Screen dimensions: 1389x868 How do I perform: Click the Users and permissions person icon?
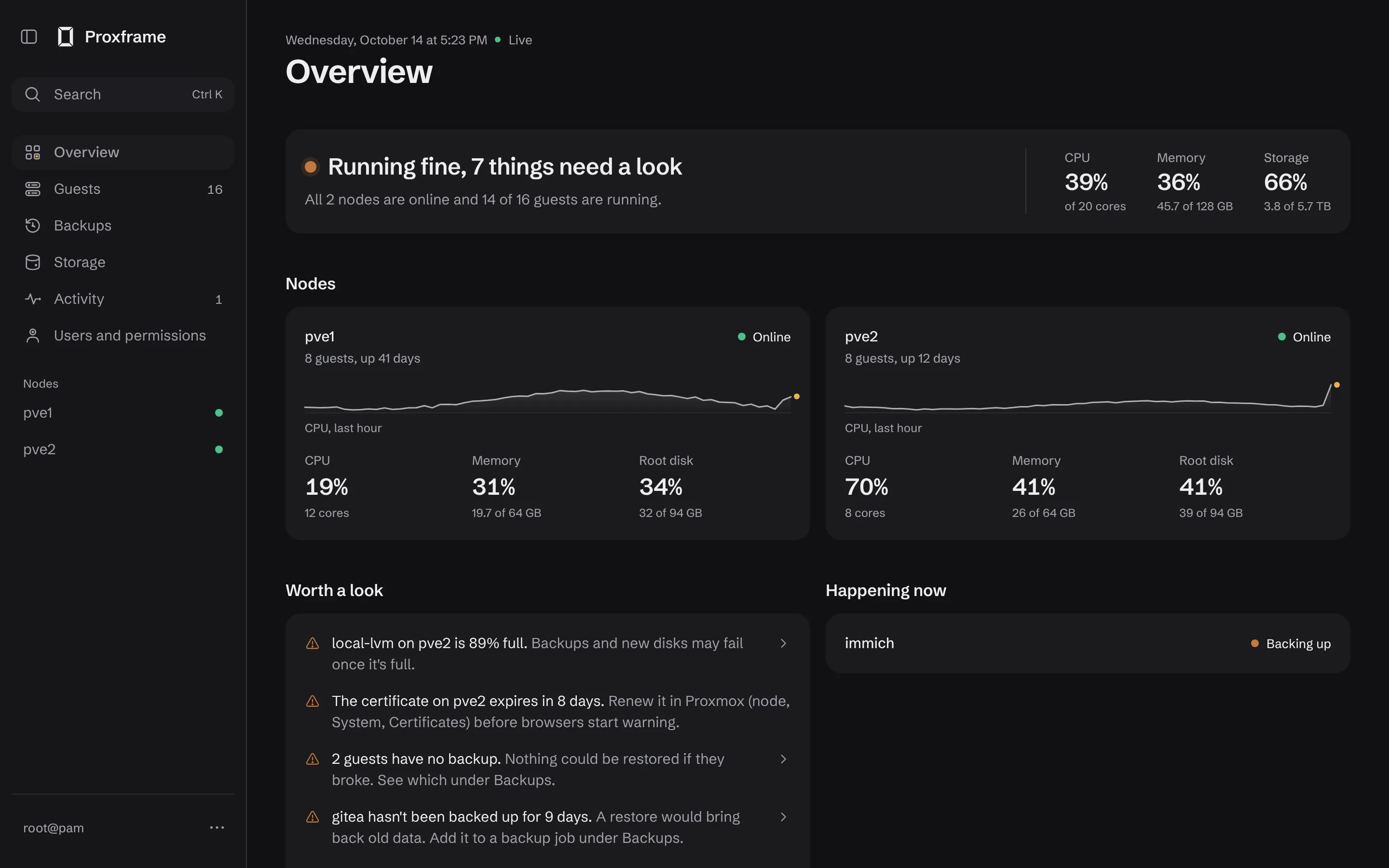(x=33, y=336)
